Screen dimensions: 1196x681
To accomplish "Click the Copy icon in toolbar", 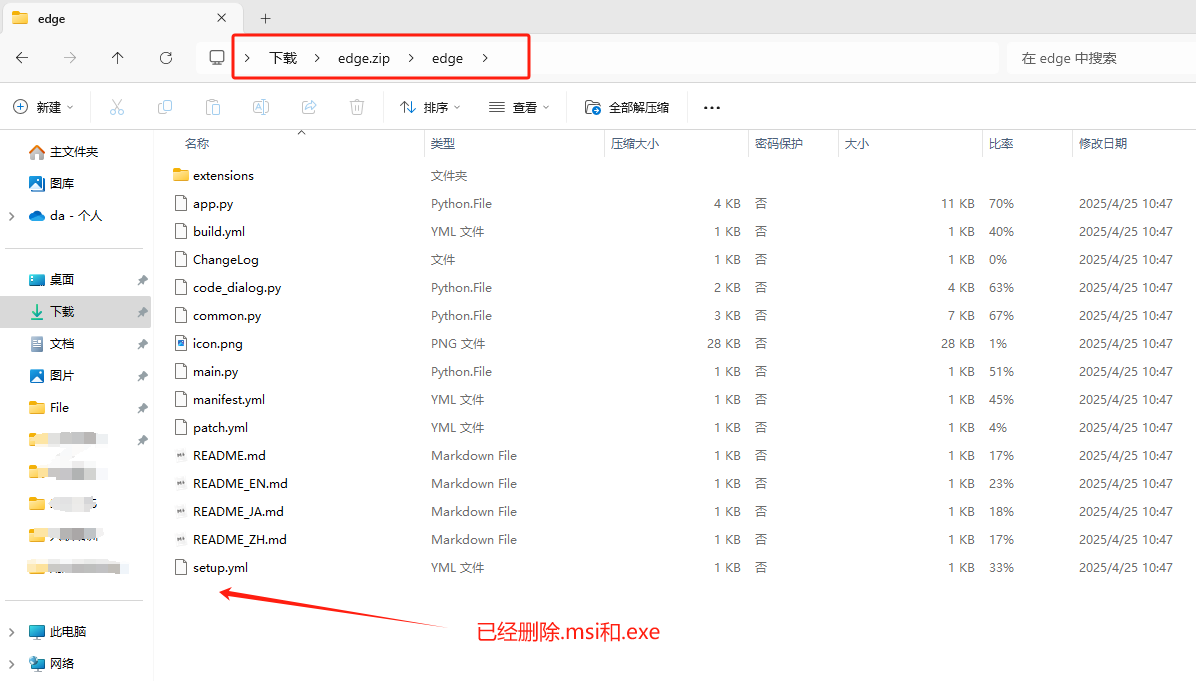I will point(165,108).
